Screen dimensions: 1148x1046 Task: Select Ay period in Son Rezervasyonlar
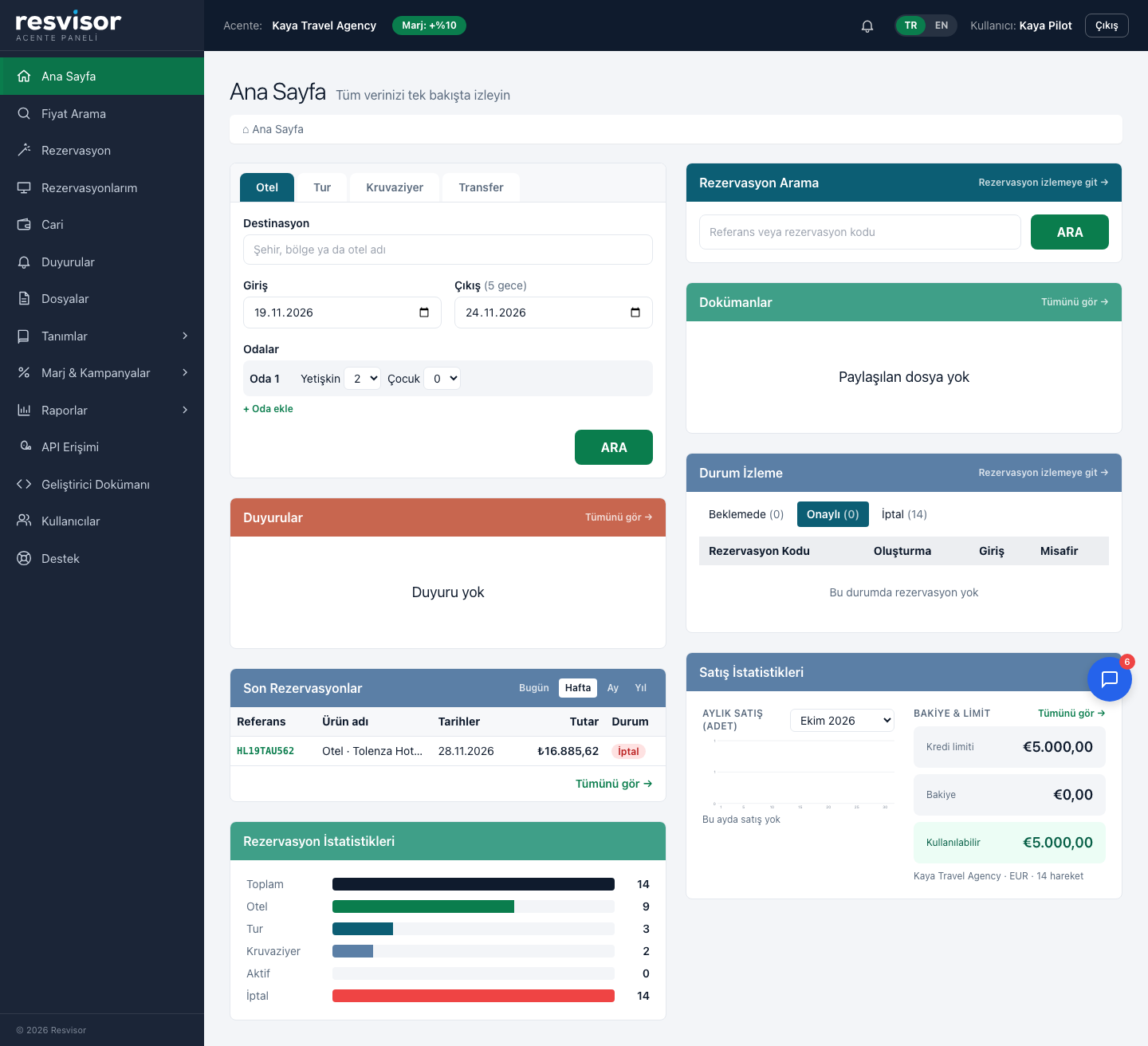click(x=613, y=688)
